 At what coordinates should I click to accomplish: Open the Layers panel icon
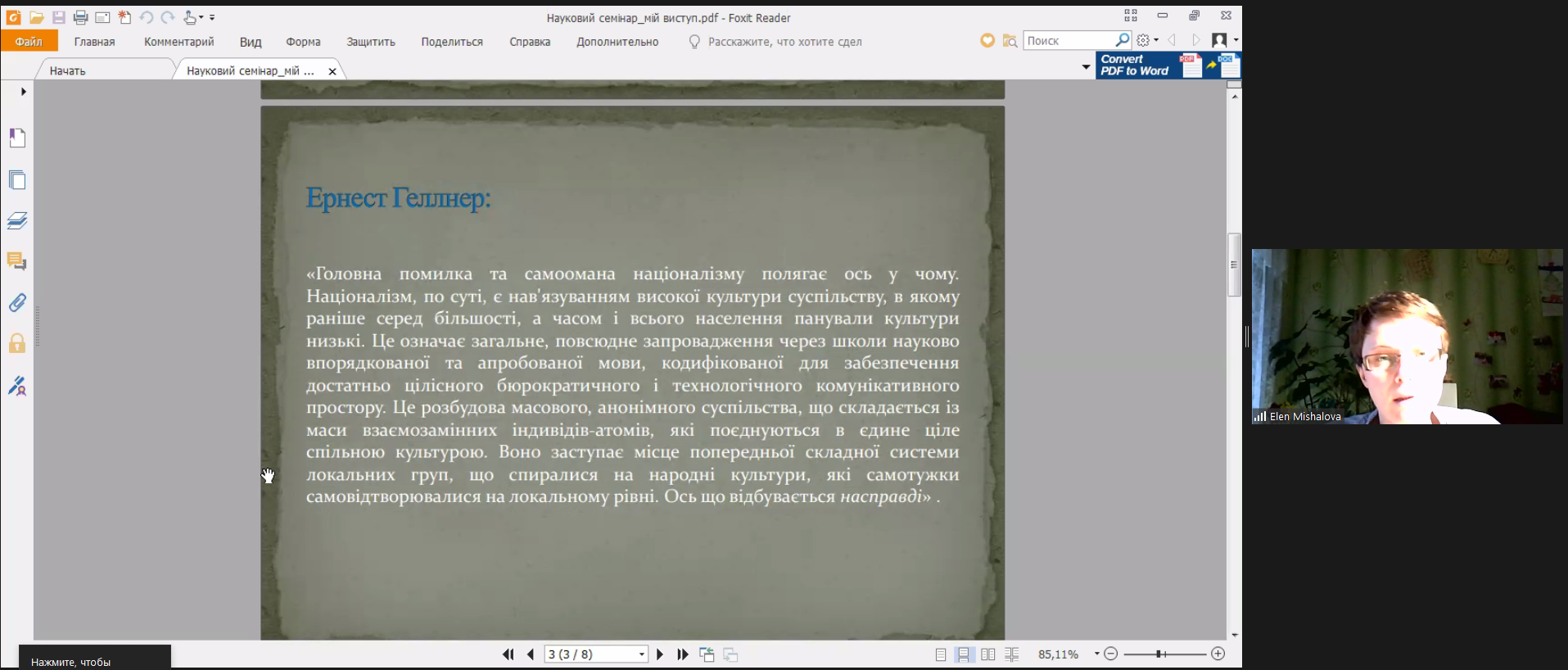tap(17, 220)
